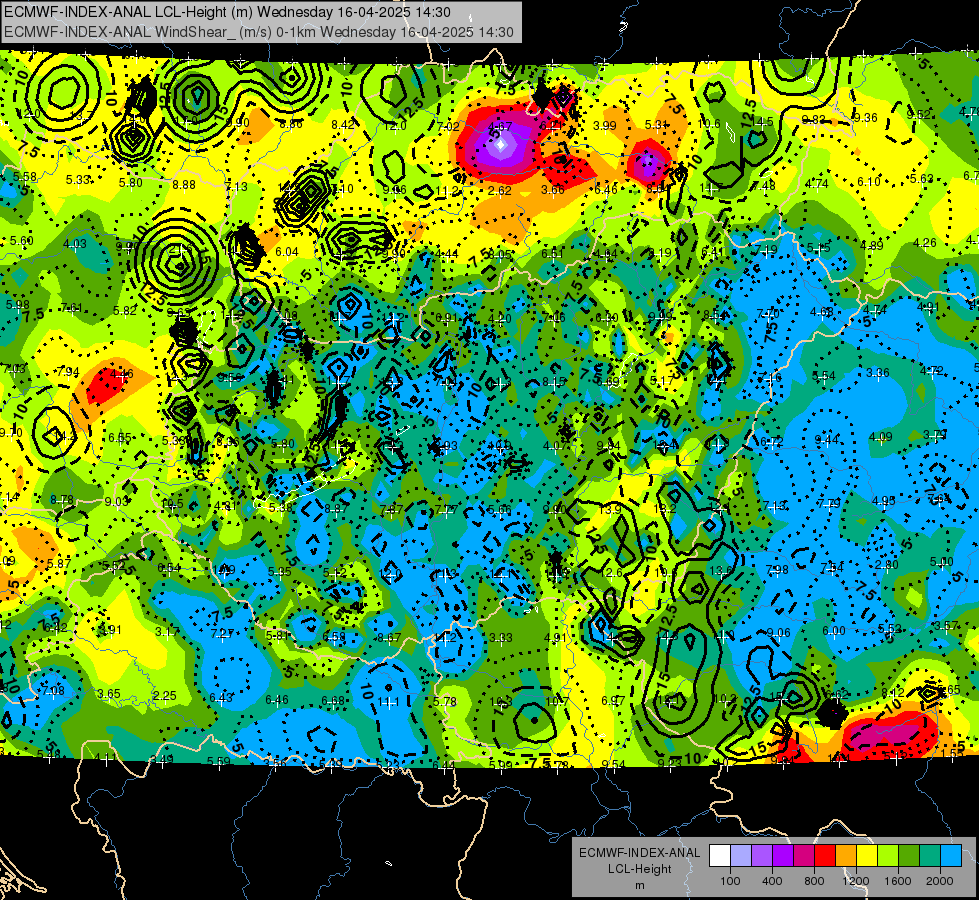Click the legend tick label 100
The height and width of the screenshot is (900, 979).
coord(730,881)
